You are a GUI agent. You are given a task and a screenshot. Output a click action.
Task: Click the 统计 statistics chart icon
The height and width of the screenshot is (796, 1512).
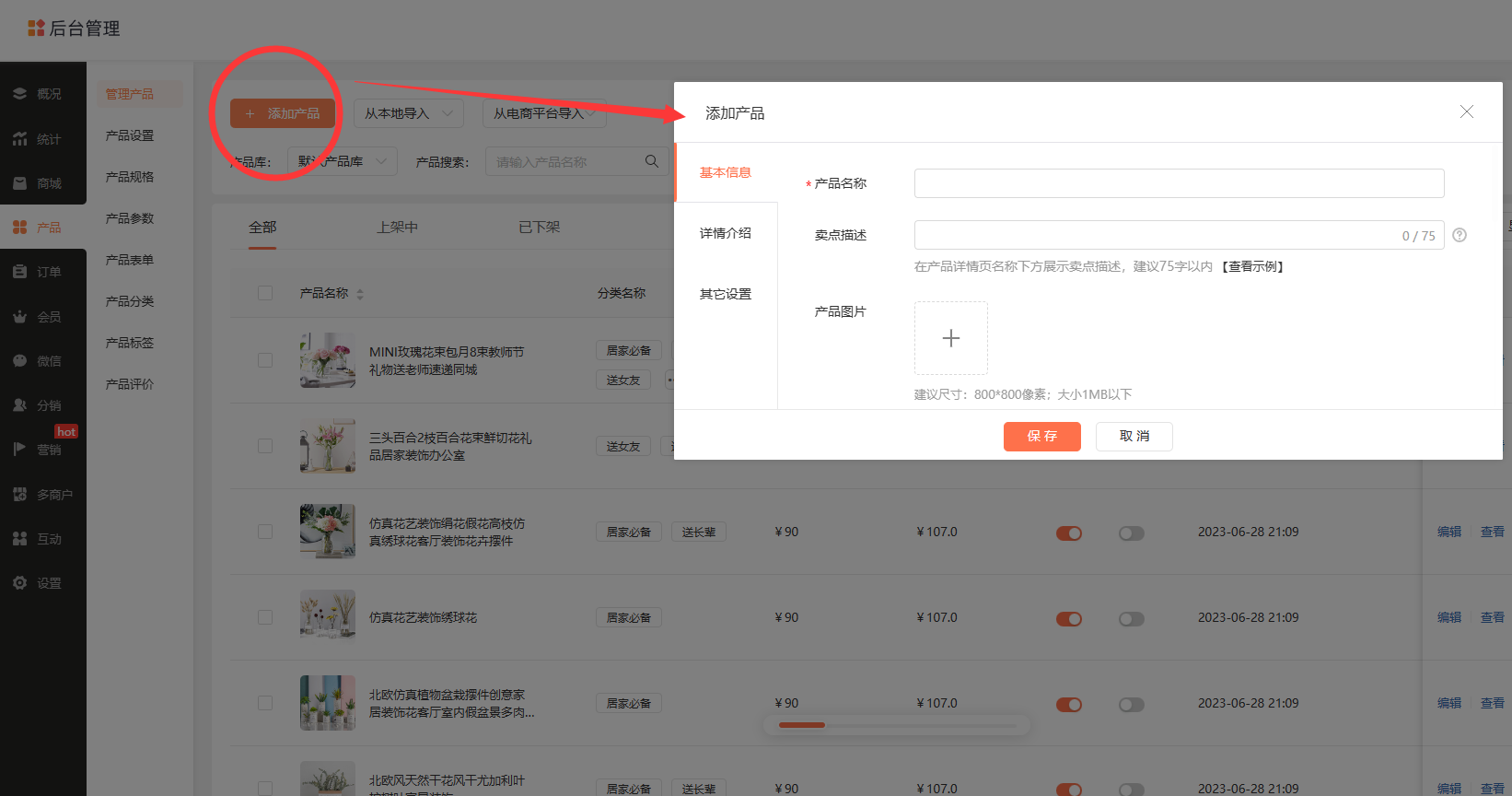[x=19, y=139]
